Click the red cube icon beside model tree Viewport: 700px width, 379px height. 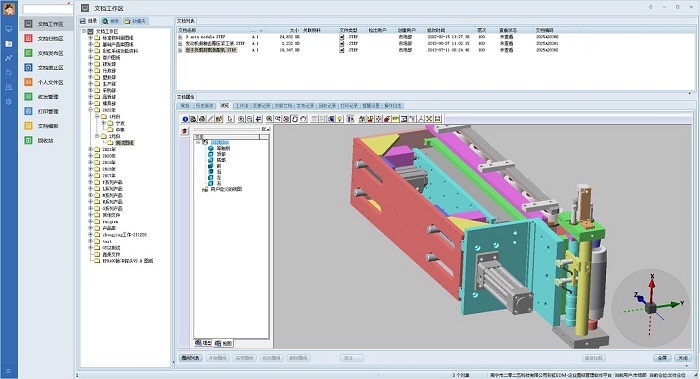click(185, 131)
